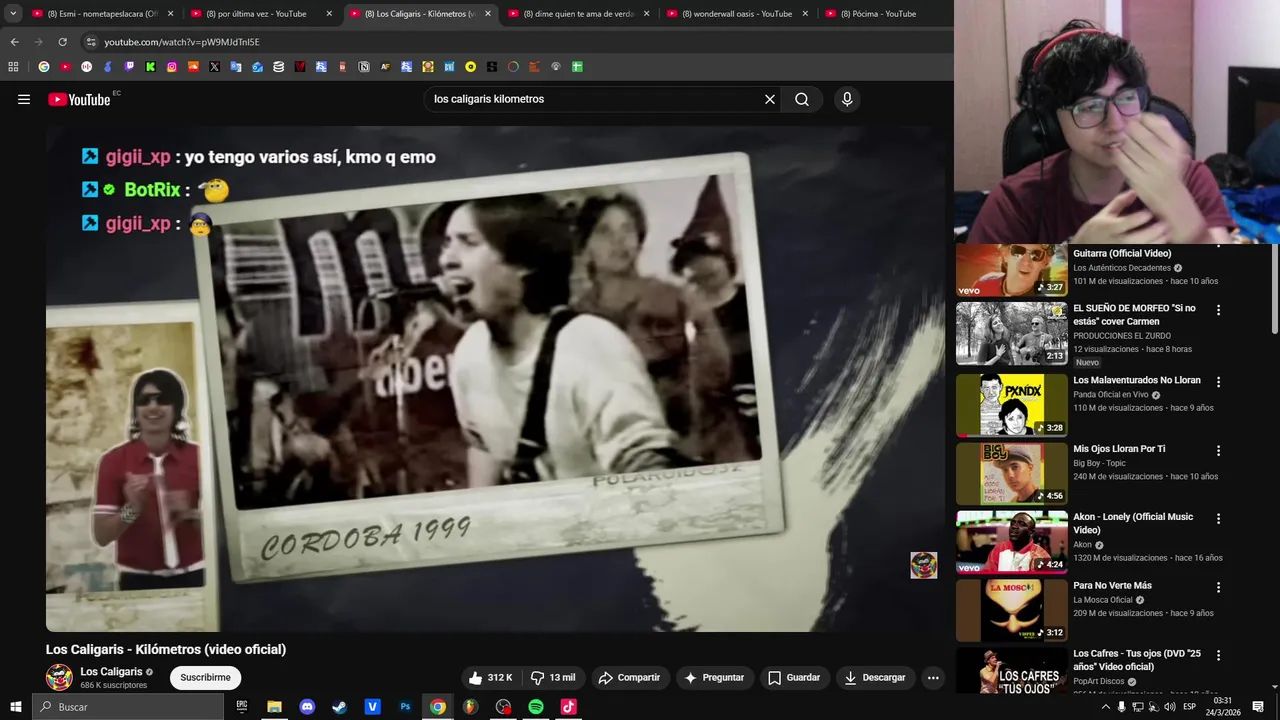Open the tab list dropdown arrow
This screenshot has width=1280, height=720.
click(13, 14)
